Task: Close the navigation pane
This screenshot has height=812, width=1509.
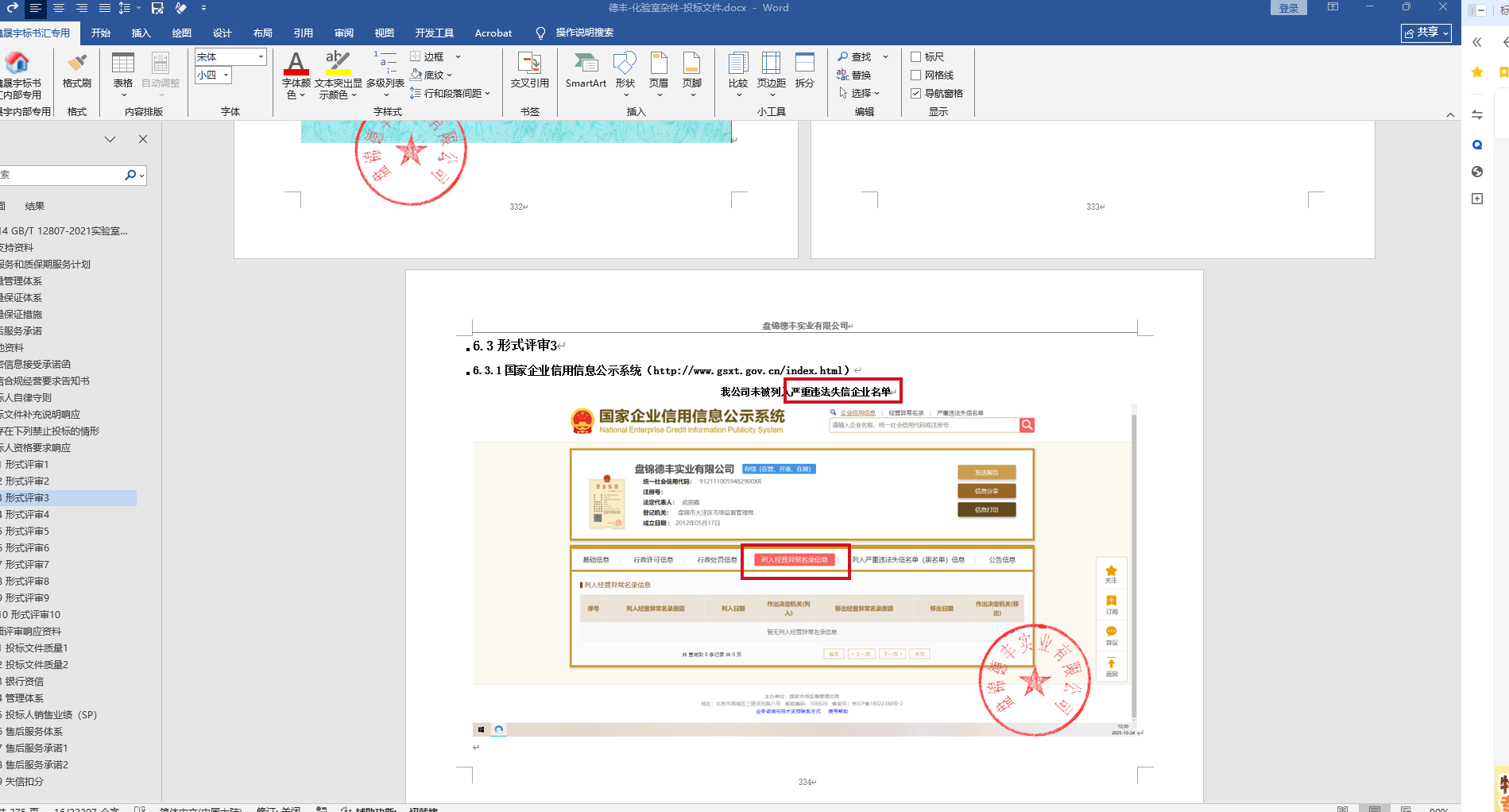Action: pyautogui.click(x=143, y=139)
